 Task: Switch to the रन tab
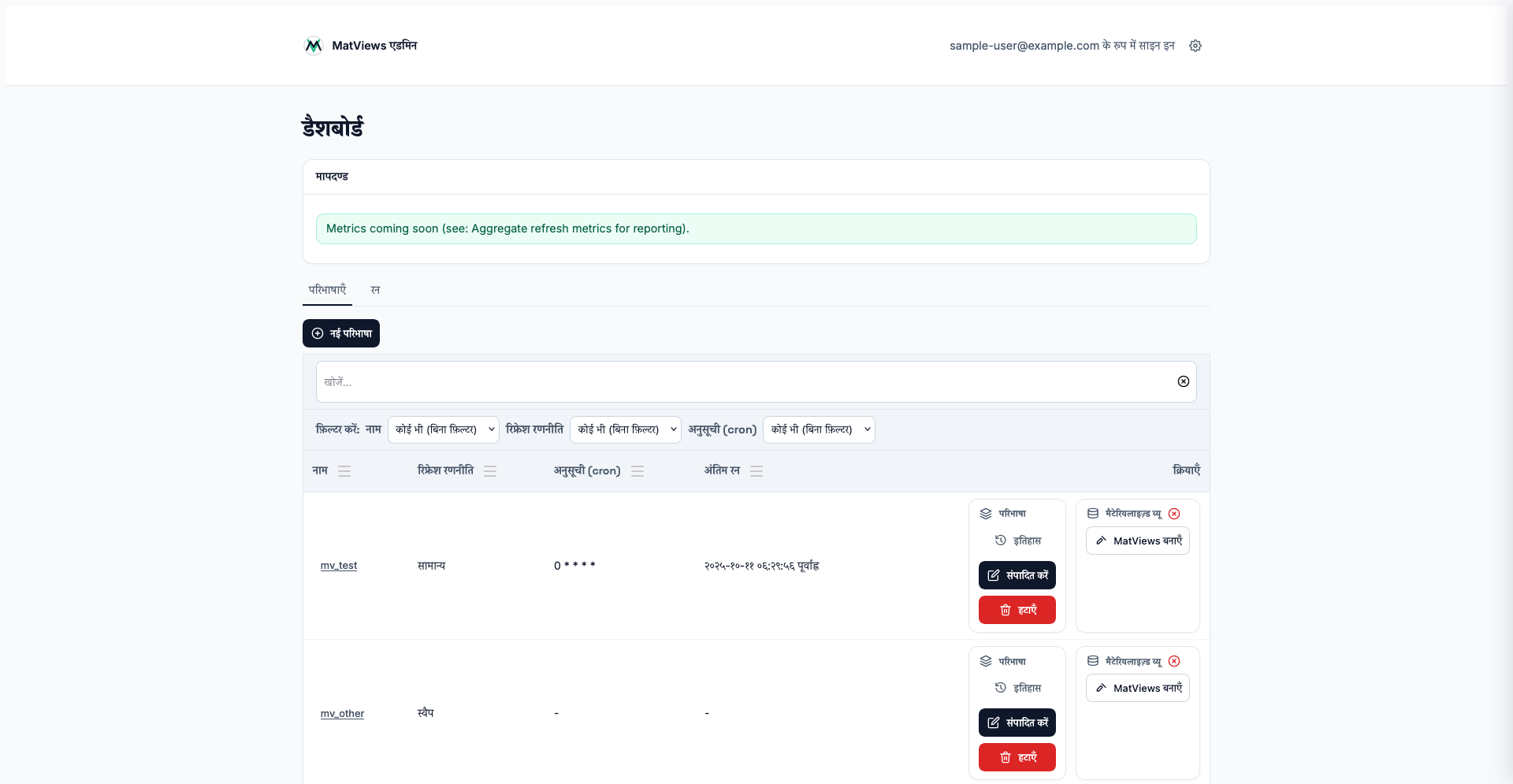tap(375, 290)
